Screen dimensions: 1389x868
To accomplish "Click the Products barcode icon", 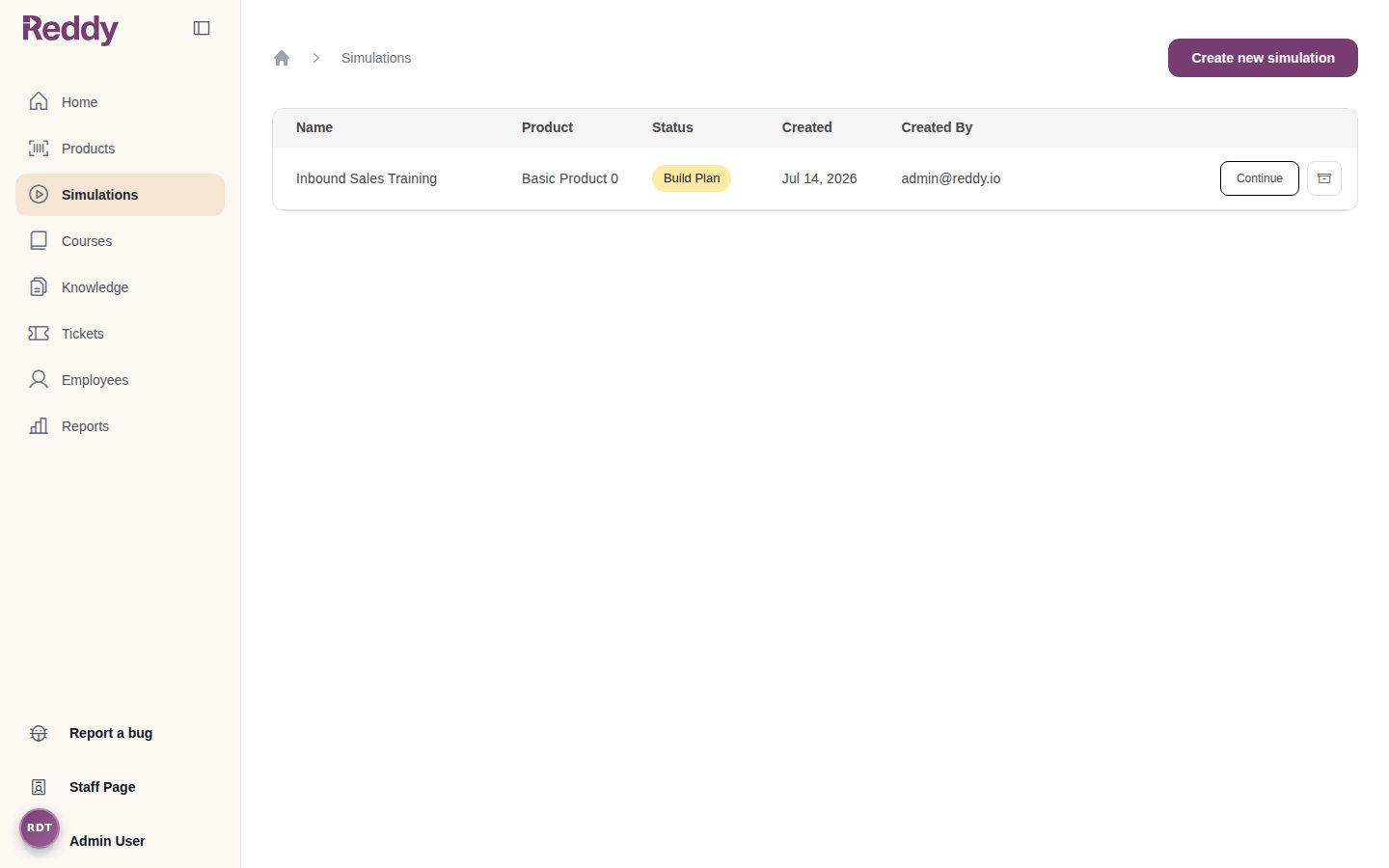I will click(39, 148).
